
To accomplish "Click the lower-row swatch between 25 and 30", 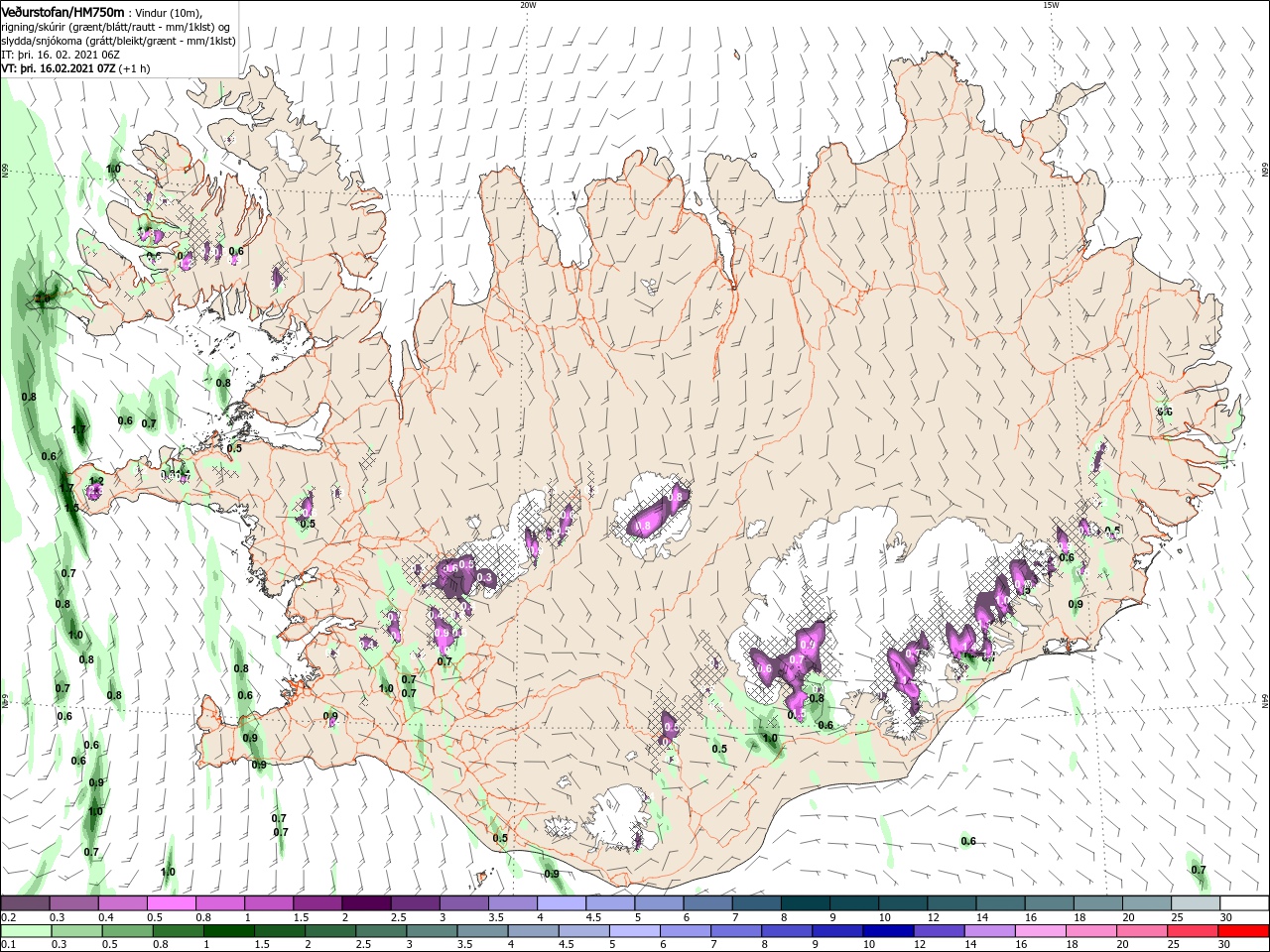I will 1194,931.
